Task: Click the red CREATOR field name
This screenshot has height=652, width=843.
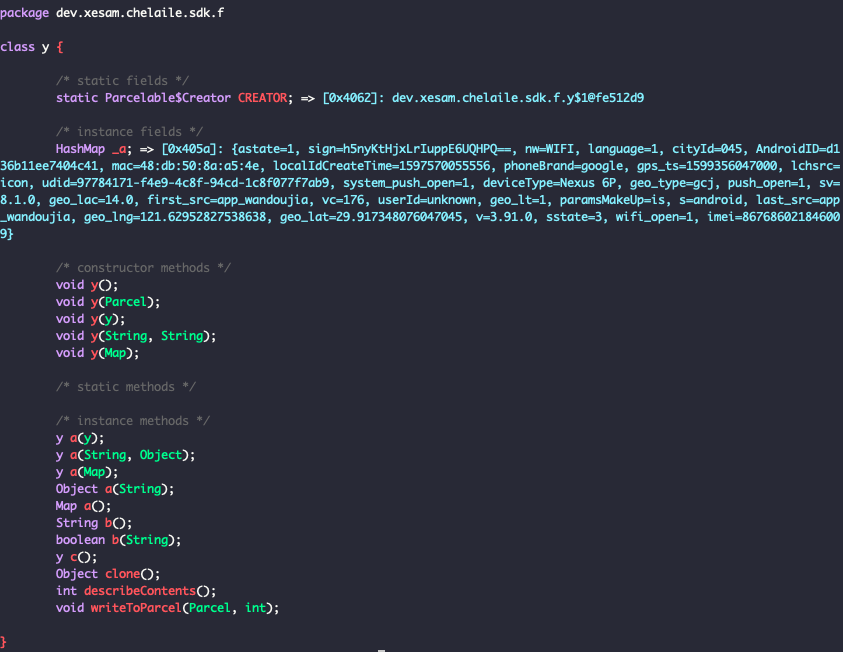Action: [x=263, y=98]
